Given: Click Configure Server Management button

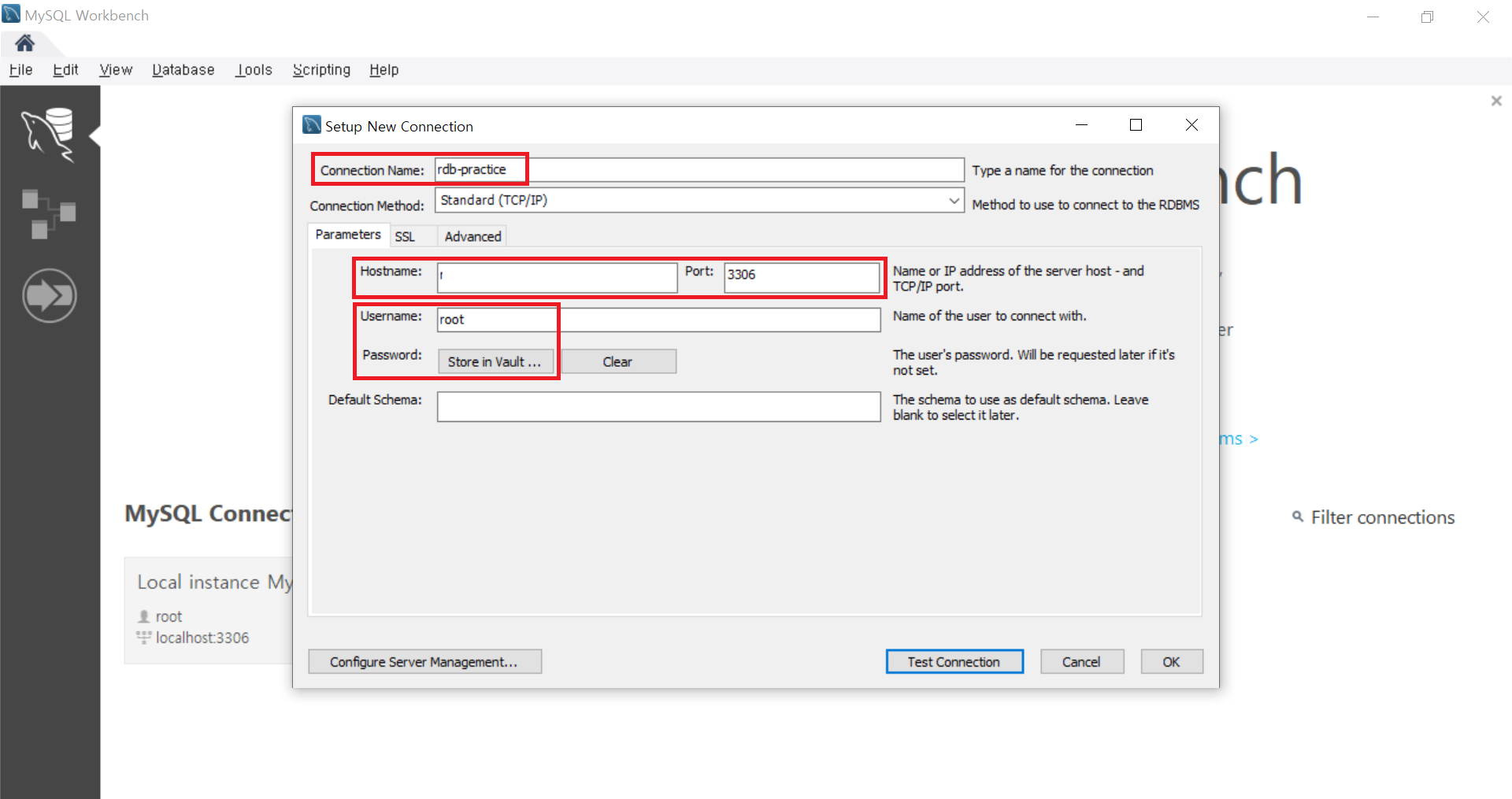Looking at the screenshot, I should point(424,662).
